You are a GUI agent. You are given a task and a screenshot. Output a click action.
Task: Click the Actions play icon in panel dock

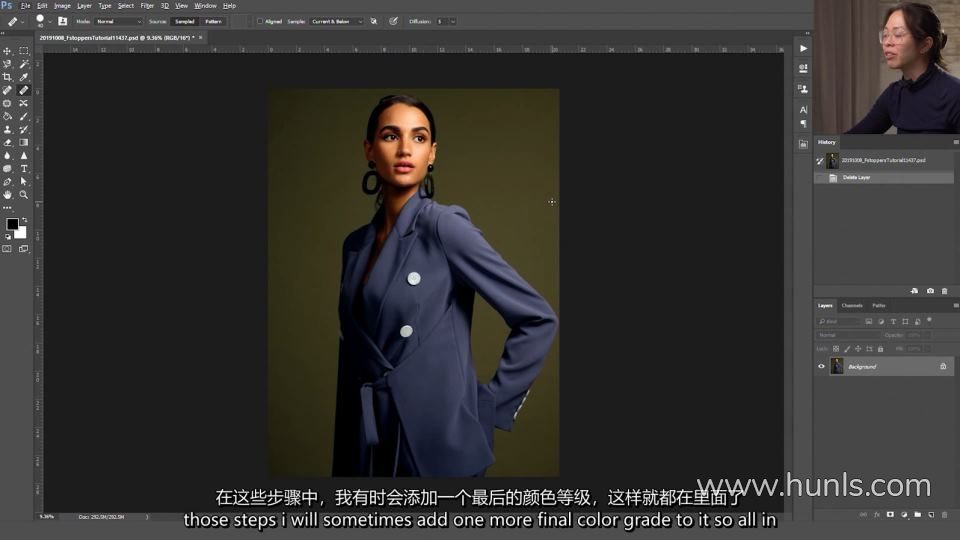click(803, 48)
